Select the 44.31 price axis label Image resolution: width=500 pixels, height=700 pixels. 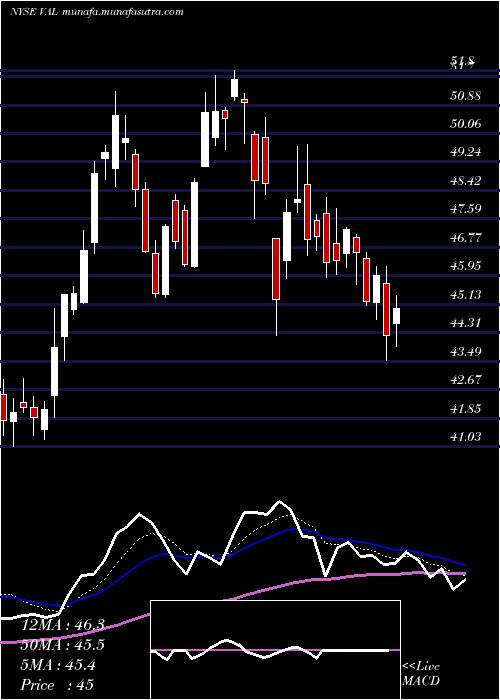click(466, 322)
